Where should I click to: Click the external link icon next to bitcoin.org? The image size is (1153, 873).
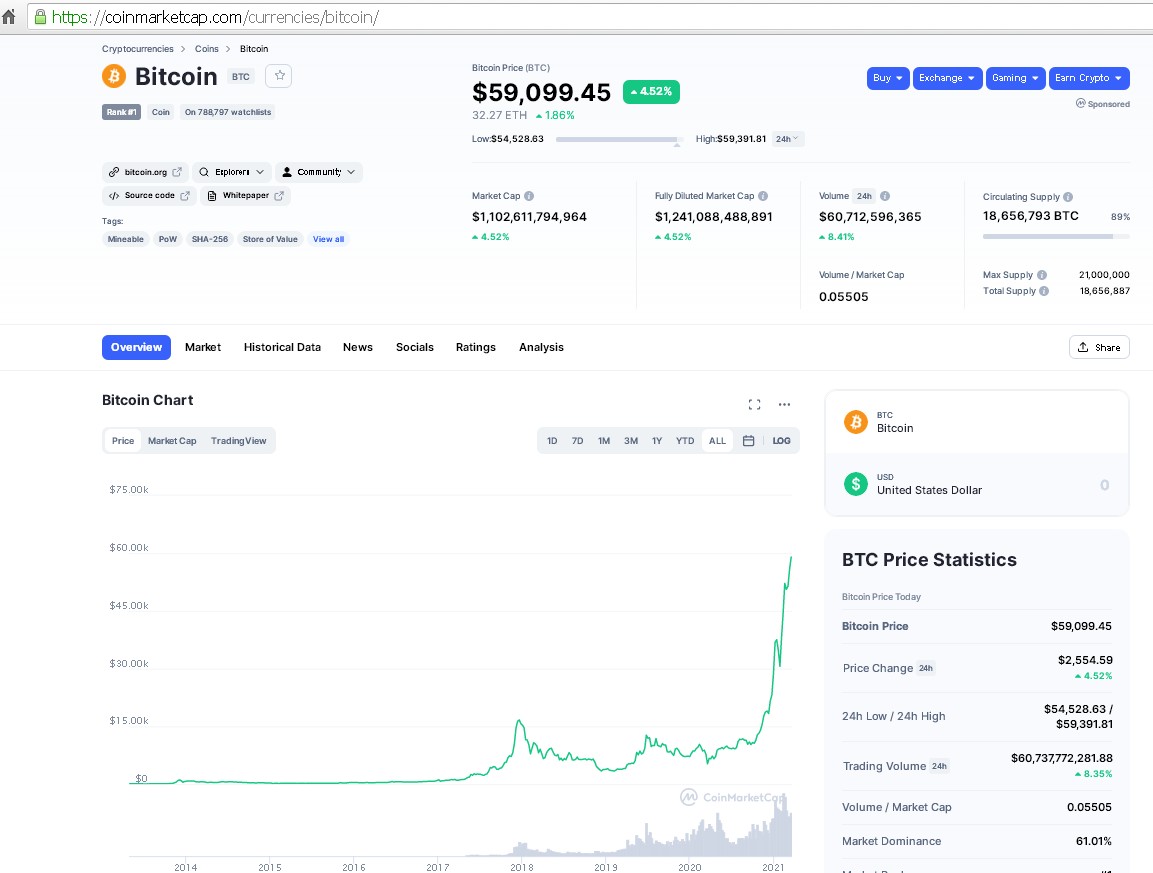click(177, 172)
